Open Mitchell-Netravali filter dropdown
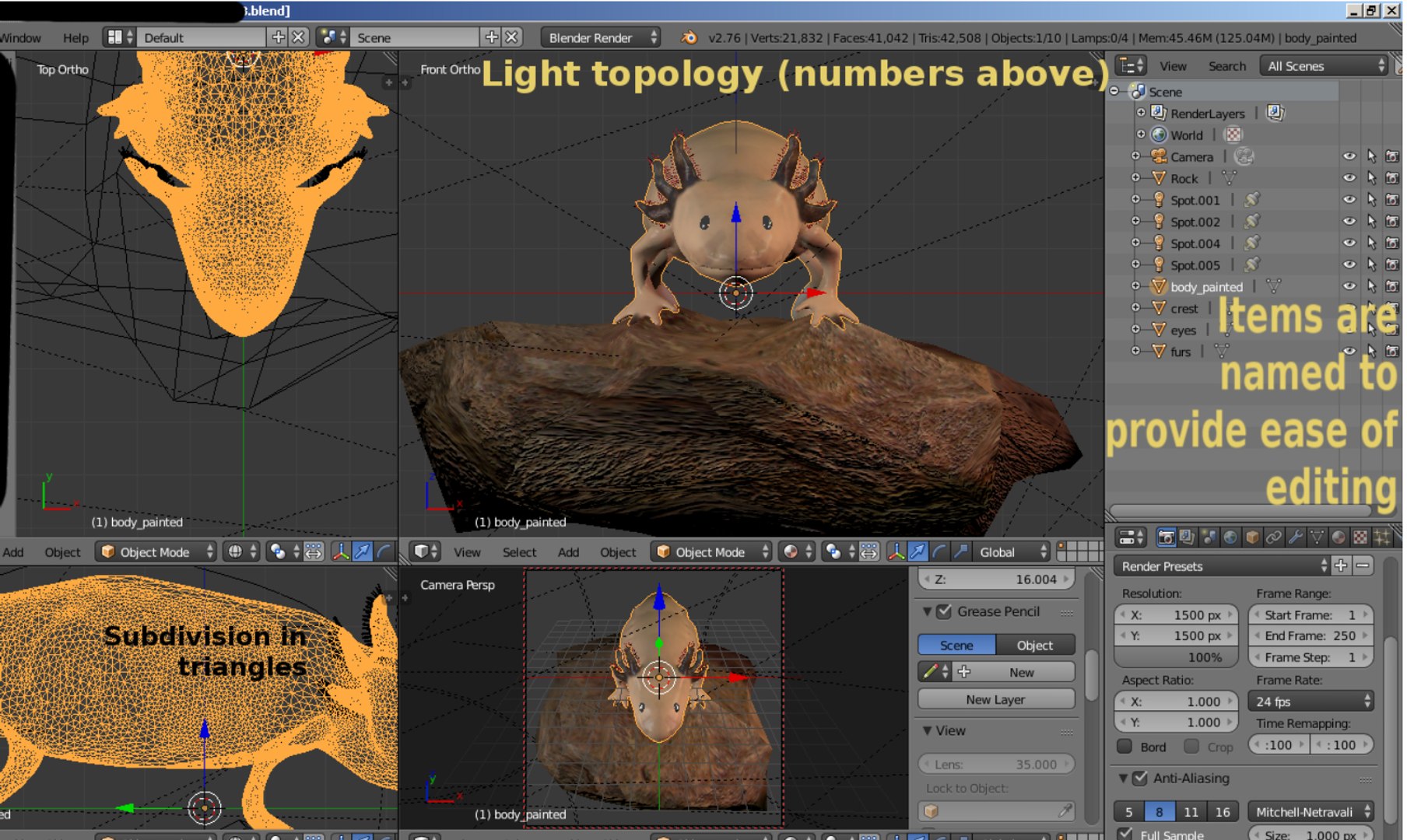 point(1311,812)
